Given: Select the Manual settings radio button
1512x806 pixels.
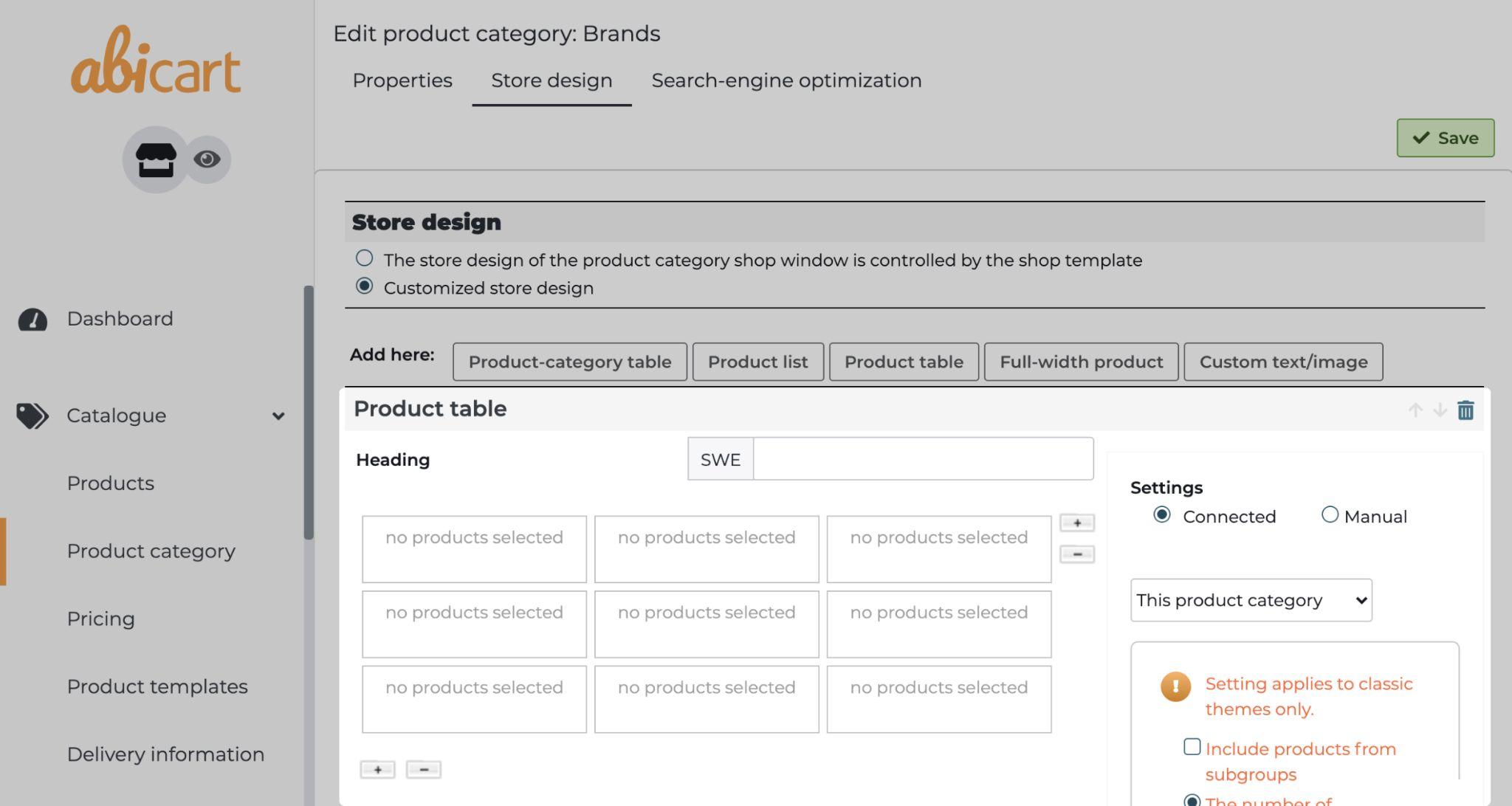Looking at the screenshot, I should 1329,514.
